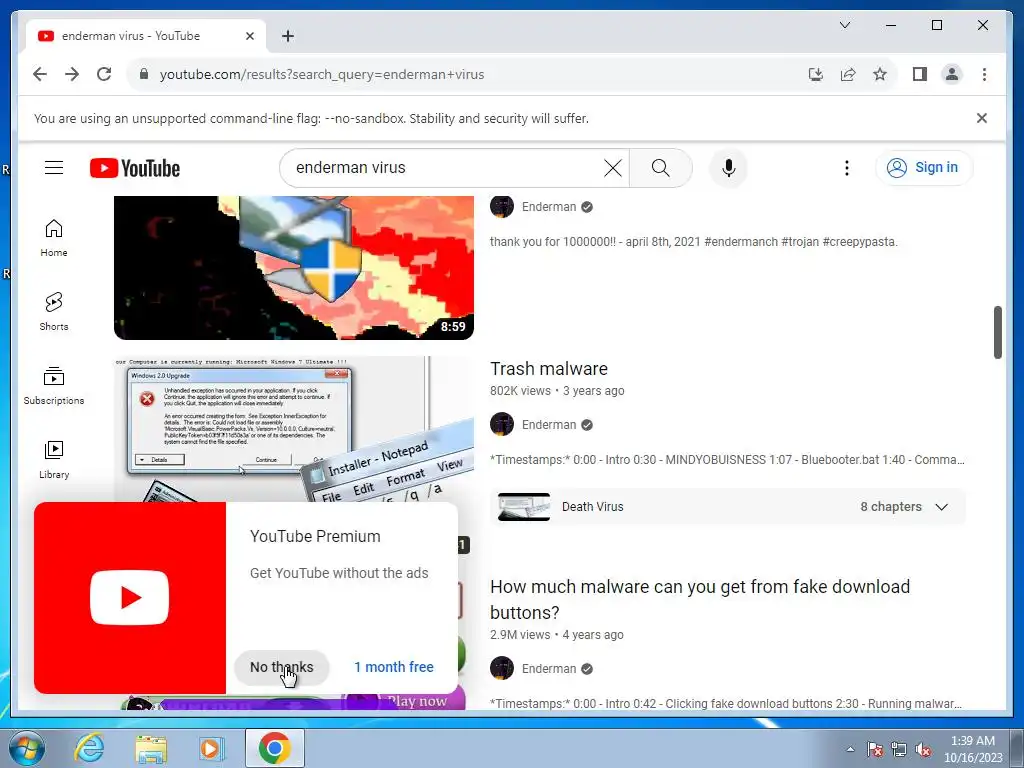Open Enderman channel under Trash malware
This screenshot has height=768, width=1024.
point(549,424)
